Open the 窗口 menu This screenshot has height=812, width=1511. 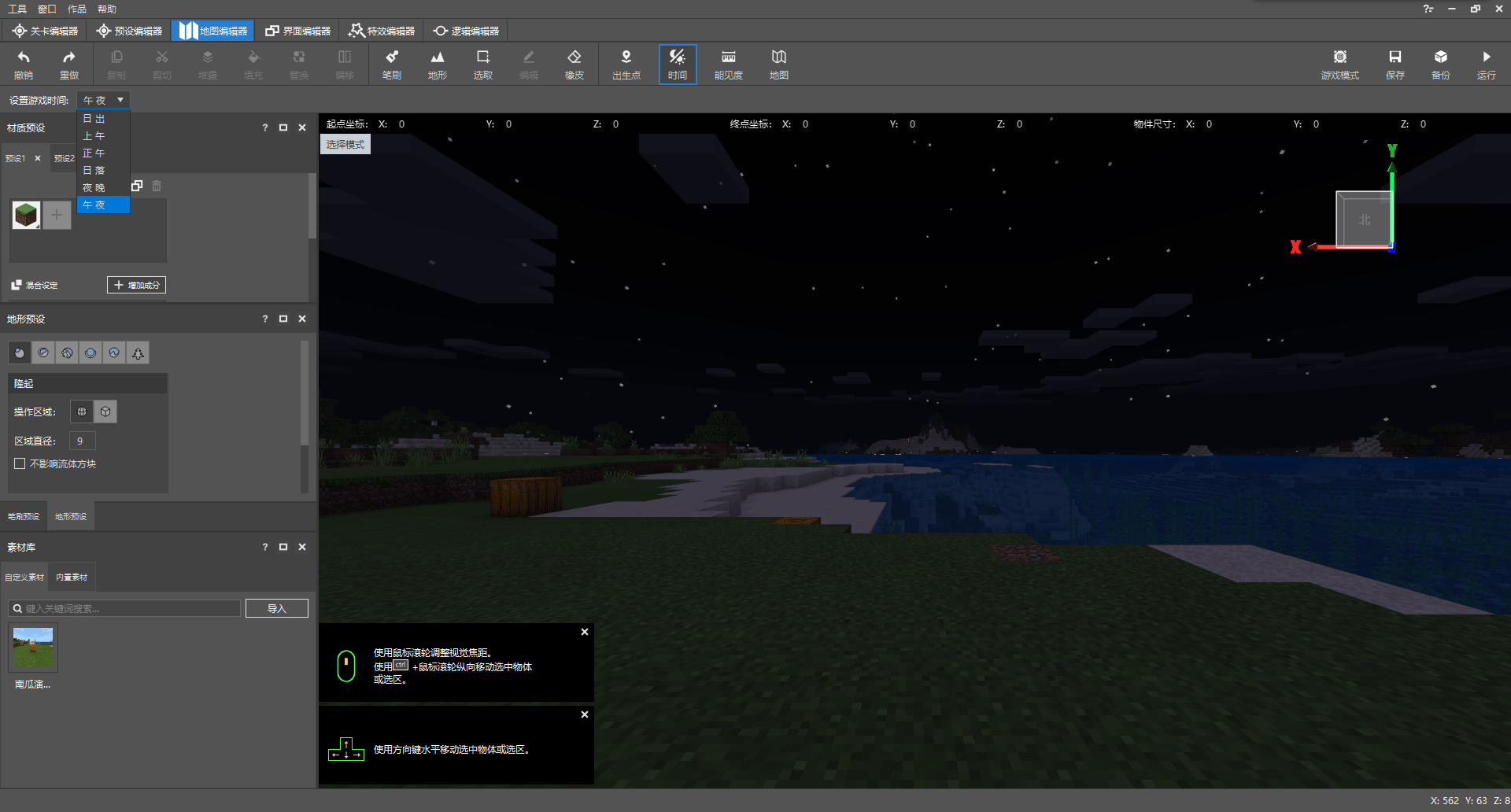[46, 9]
